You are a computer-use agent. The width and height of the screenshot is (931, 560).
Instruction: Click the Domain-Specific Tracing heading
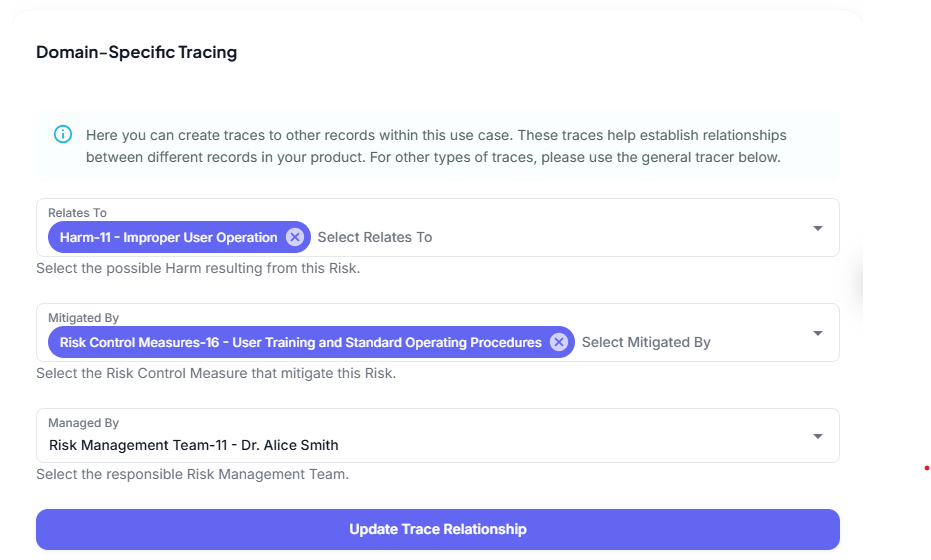click(136, 52)
